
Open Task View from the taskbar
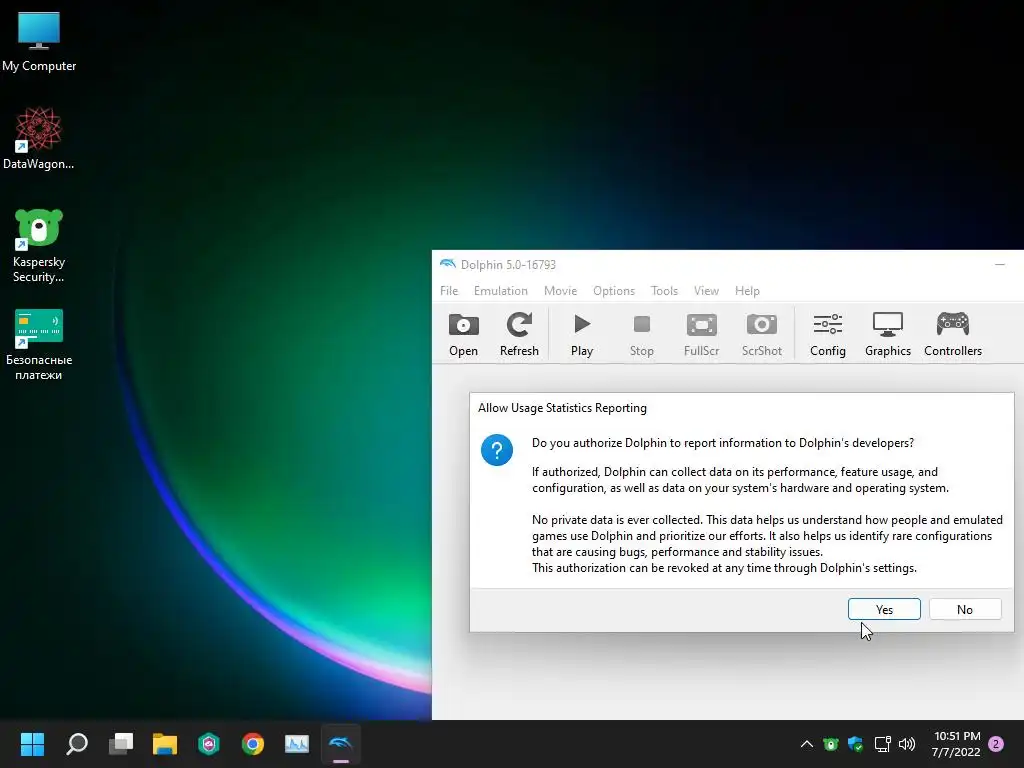pyautogui.click(x=121, y=744)
